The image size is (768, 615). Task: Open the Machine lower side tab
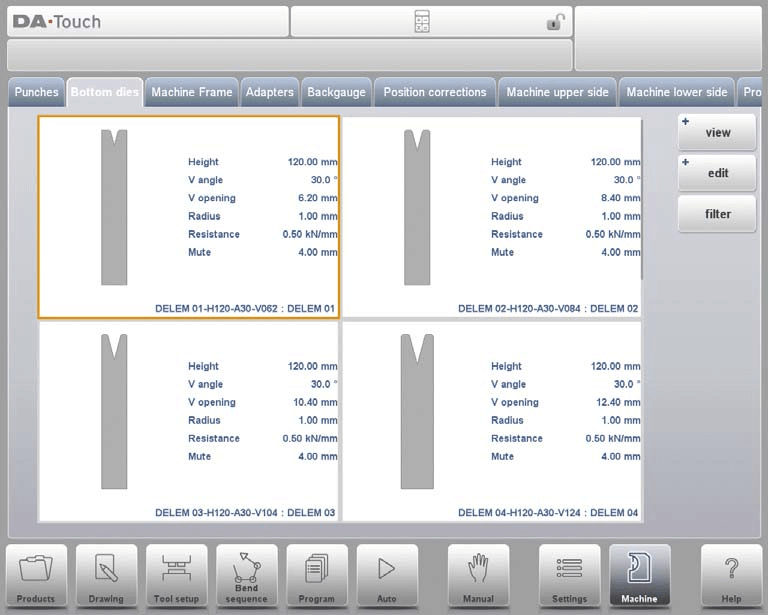[x=677, y=92]
